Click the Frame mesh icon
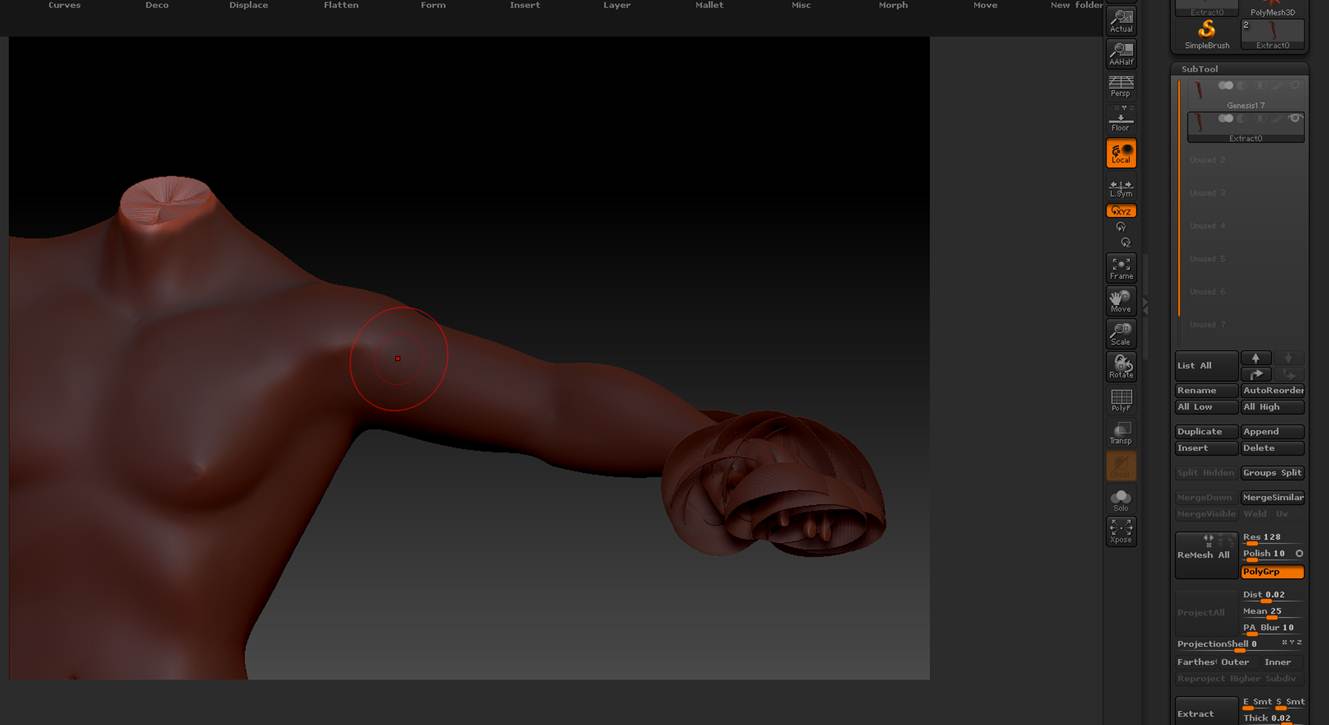Image resolution: width=1329 pixels, height=725 pixels. pos(1121,268)
